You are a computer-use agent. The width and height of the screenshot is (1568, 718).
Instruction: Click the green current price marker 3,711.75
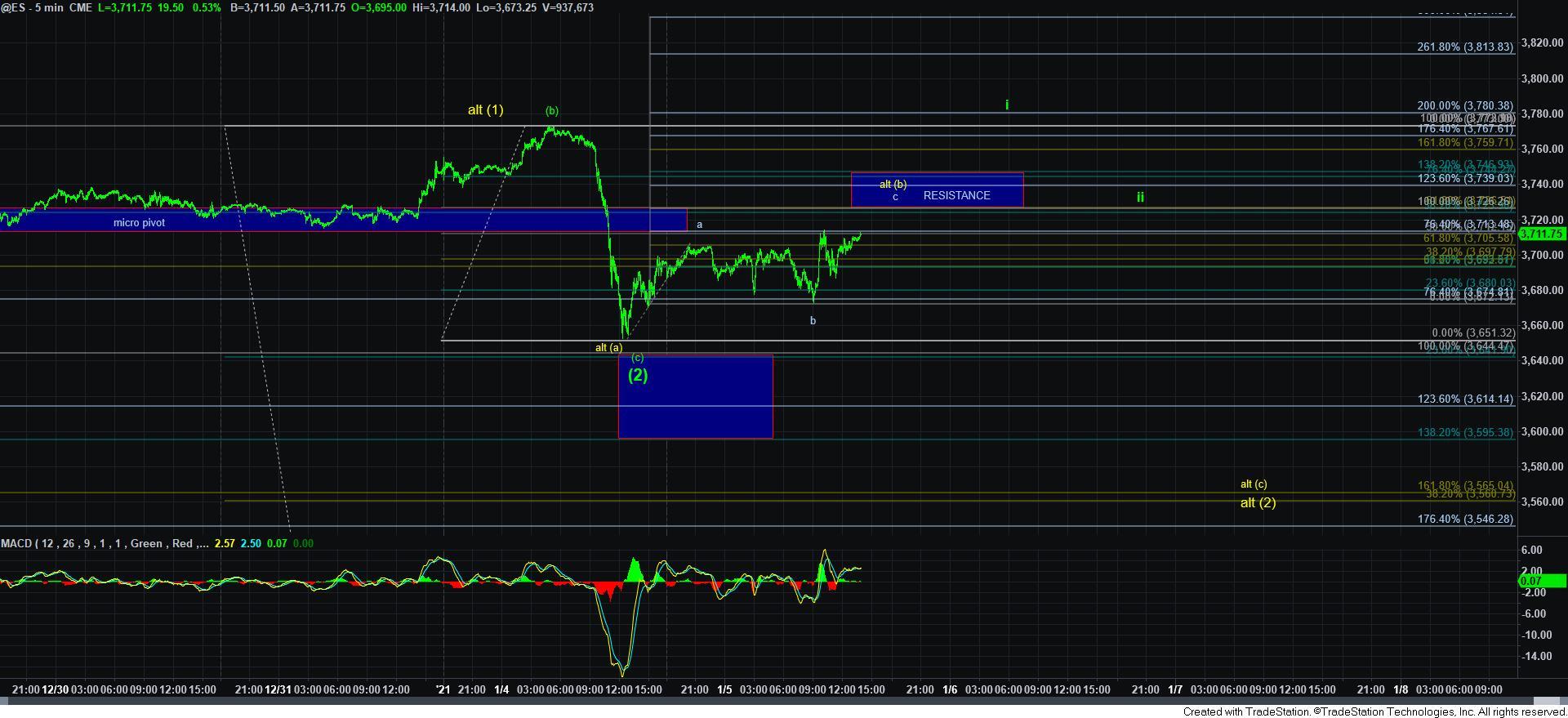click(1541, 234)
